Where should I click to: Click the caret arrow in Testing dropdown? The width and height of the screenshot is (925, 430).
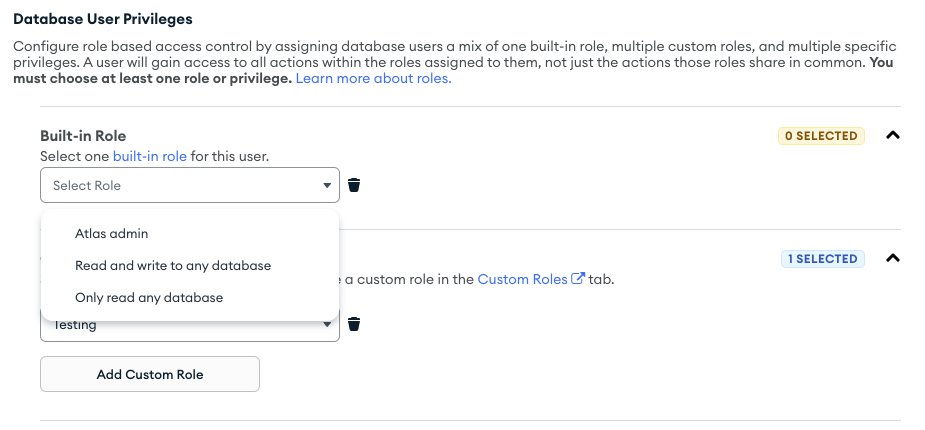[x=326, y=325]
